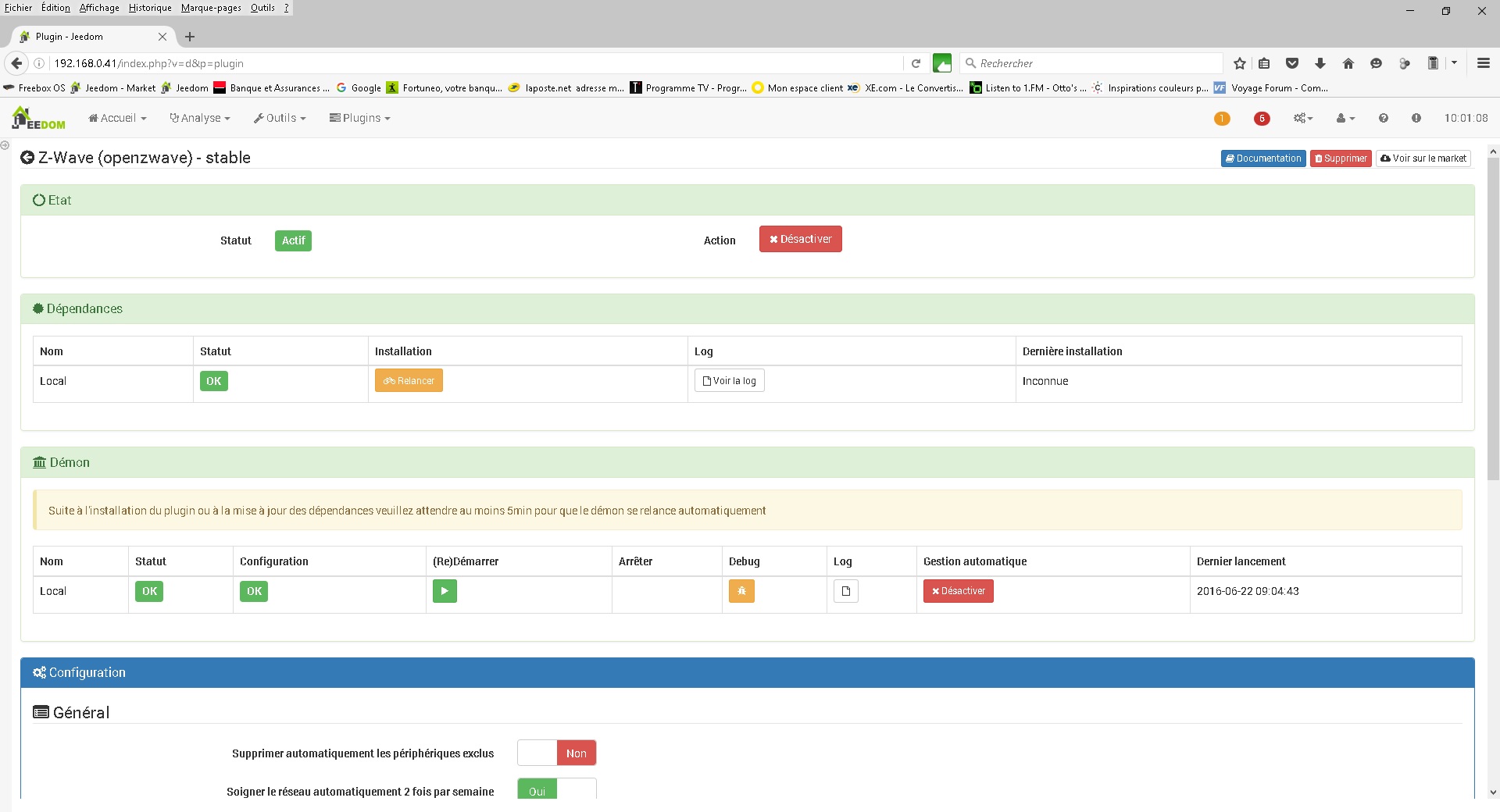Go back with the arrow beside Z-Wave title
Screen dimensions: 1500x812
click(x=27, y=158)
